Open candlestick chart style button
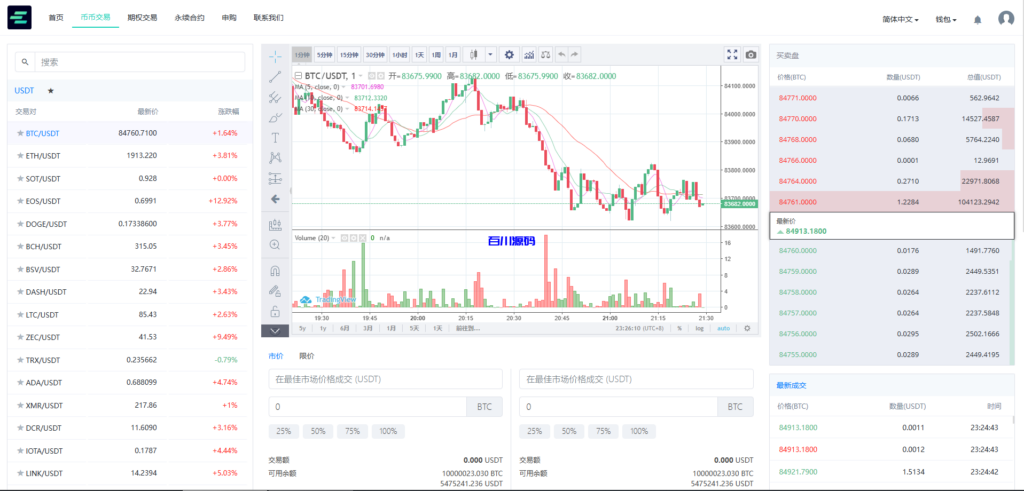This screenshot has height=491, width=1024. 474,55
